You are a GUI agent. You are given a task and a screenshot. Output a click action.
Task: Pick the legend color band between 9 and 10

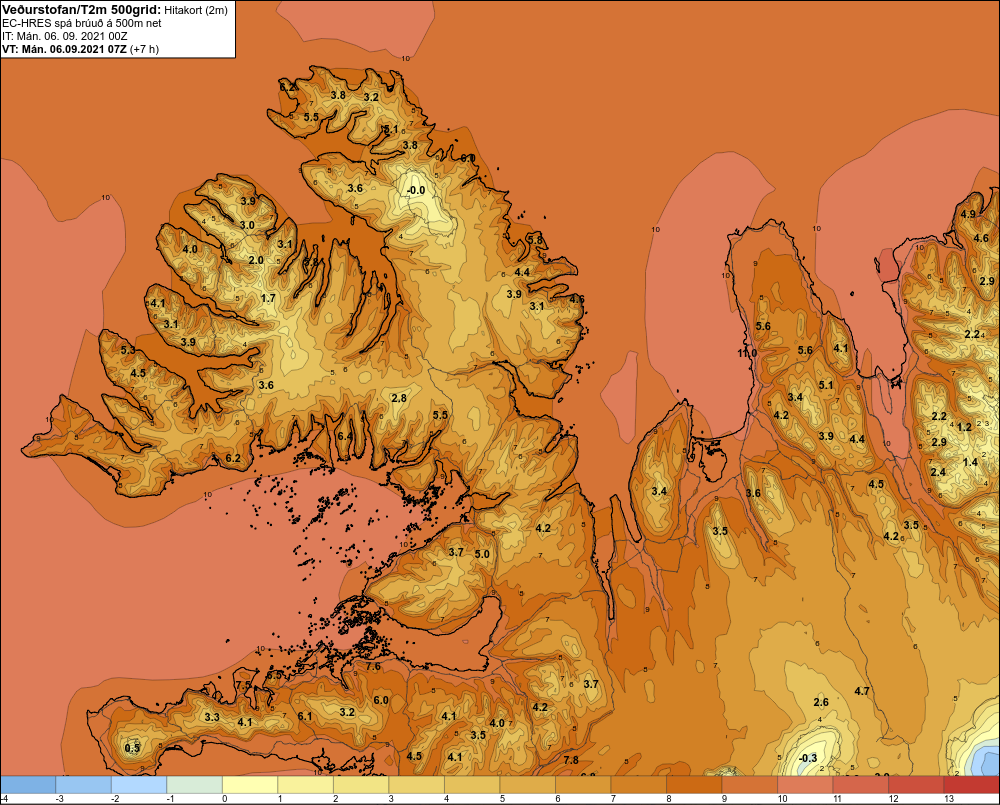pos(749,785)
